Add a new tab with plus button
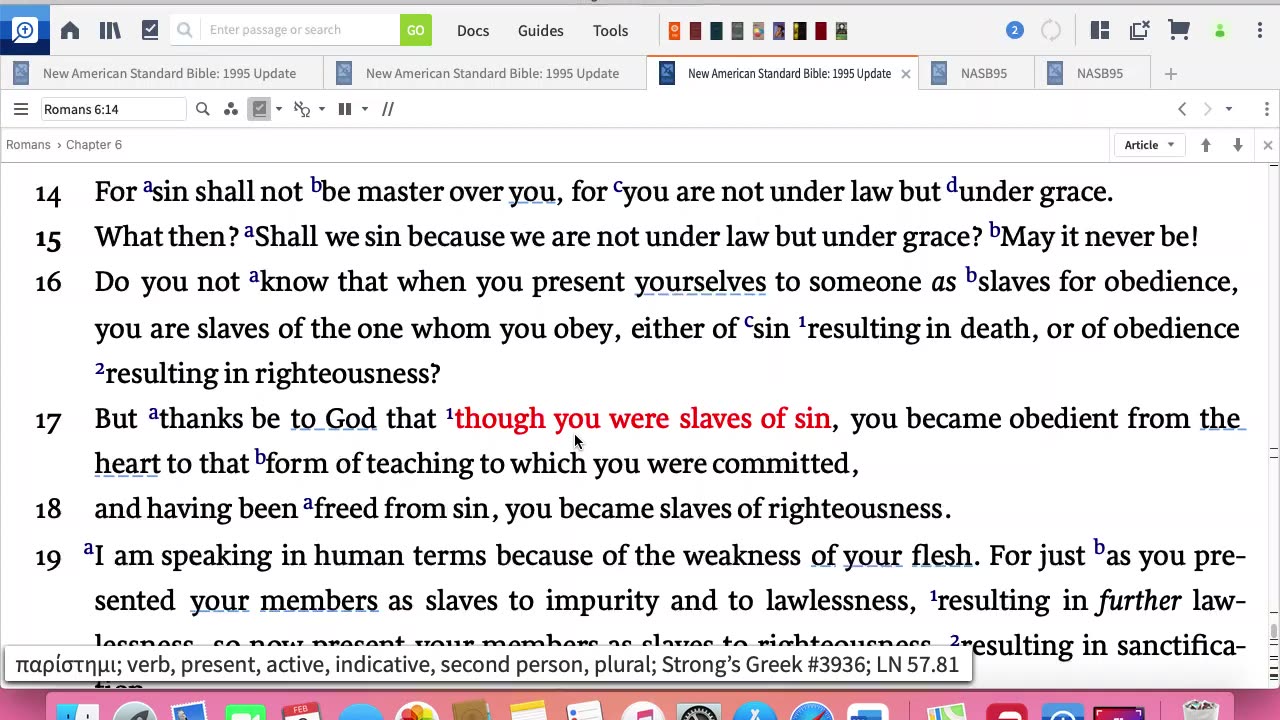 [1171, 73]
